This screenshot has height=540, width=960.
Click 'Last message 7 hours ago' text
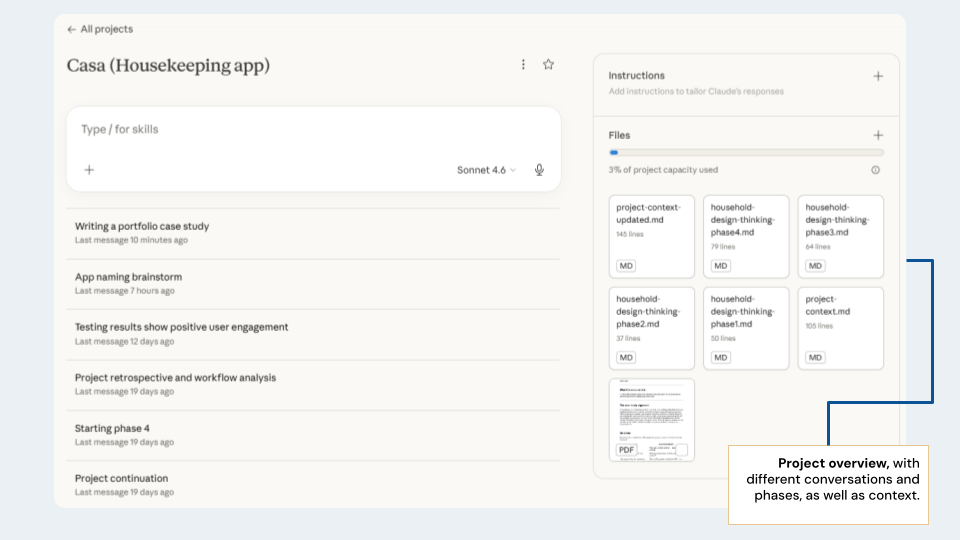[124, 291]
